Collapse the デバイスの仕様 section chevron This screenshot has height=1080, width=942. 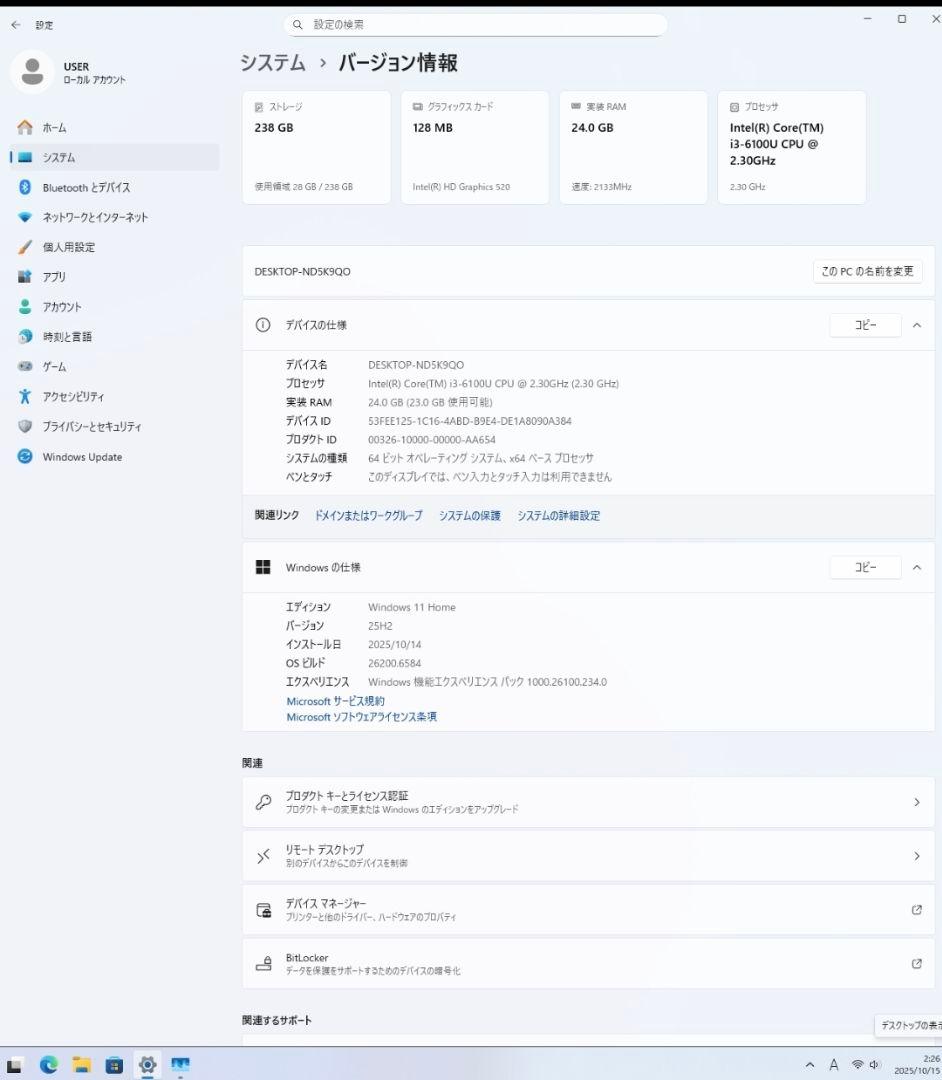(x=916, y=325)
